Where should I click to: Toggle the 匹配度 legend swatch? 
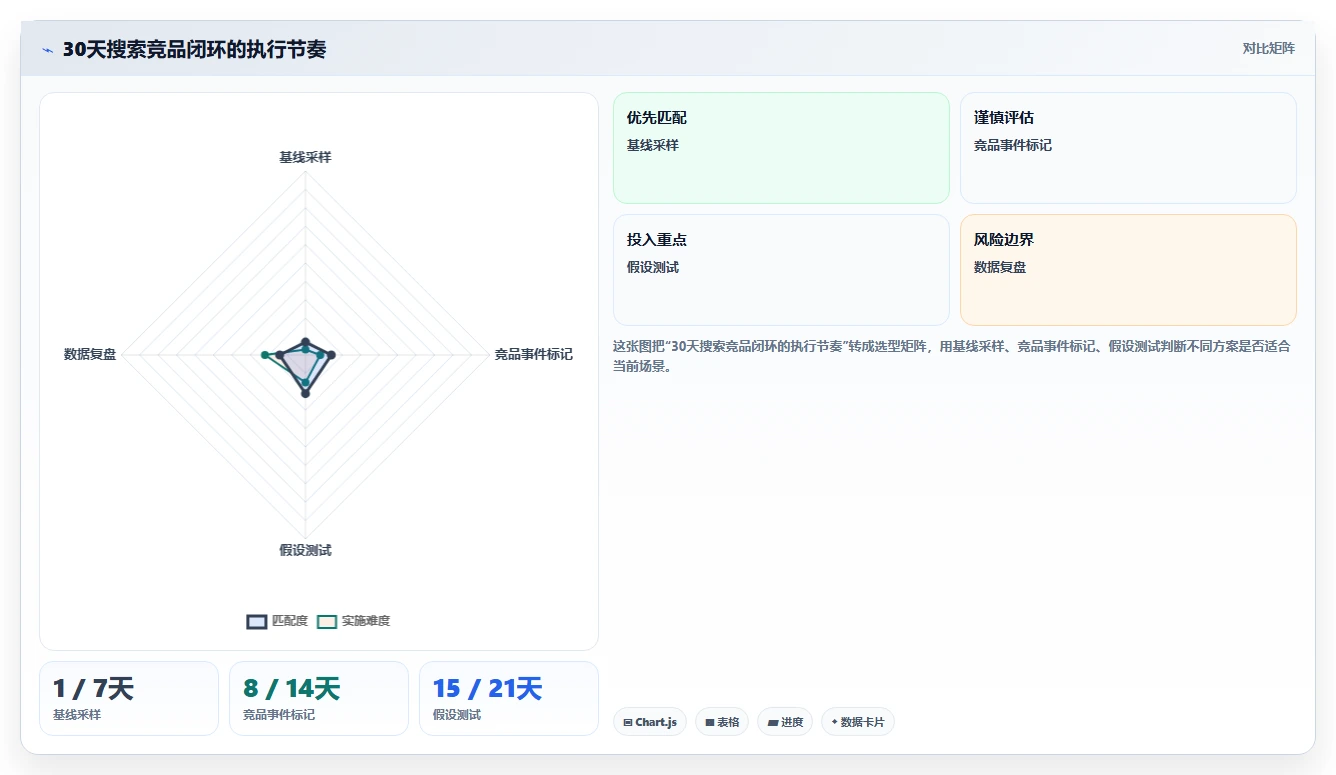(x=257, y=621)
